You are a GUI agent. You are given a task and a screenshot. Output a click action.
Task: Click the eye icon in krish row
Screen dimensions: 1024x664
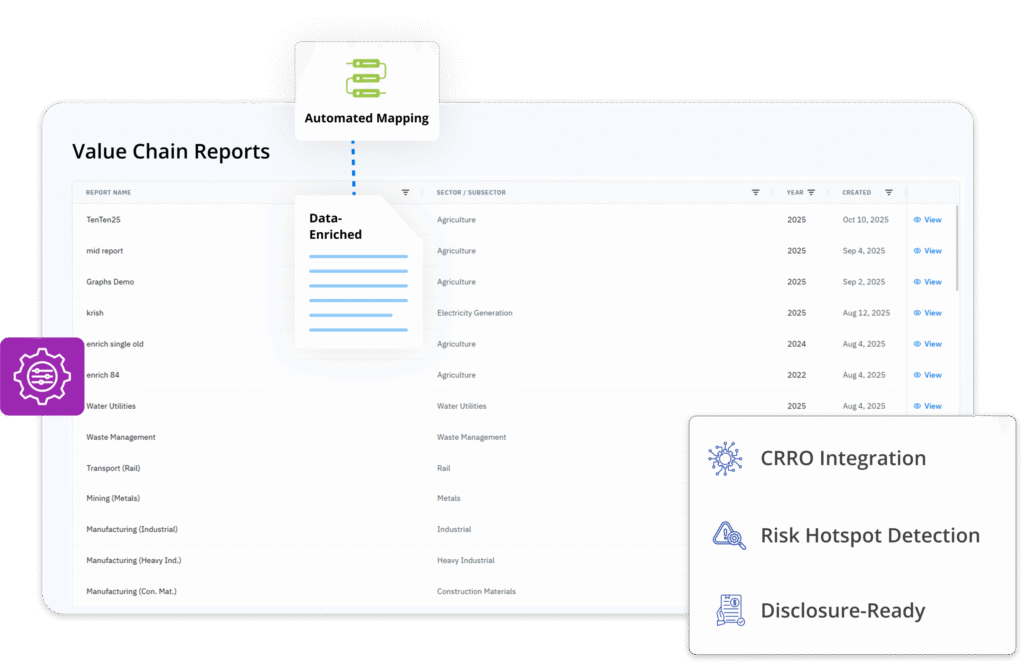[917, 313]
